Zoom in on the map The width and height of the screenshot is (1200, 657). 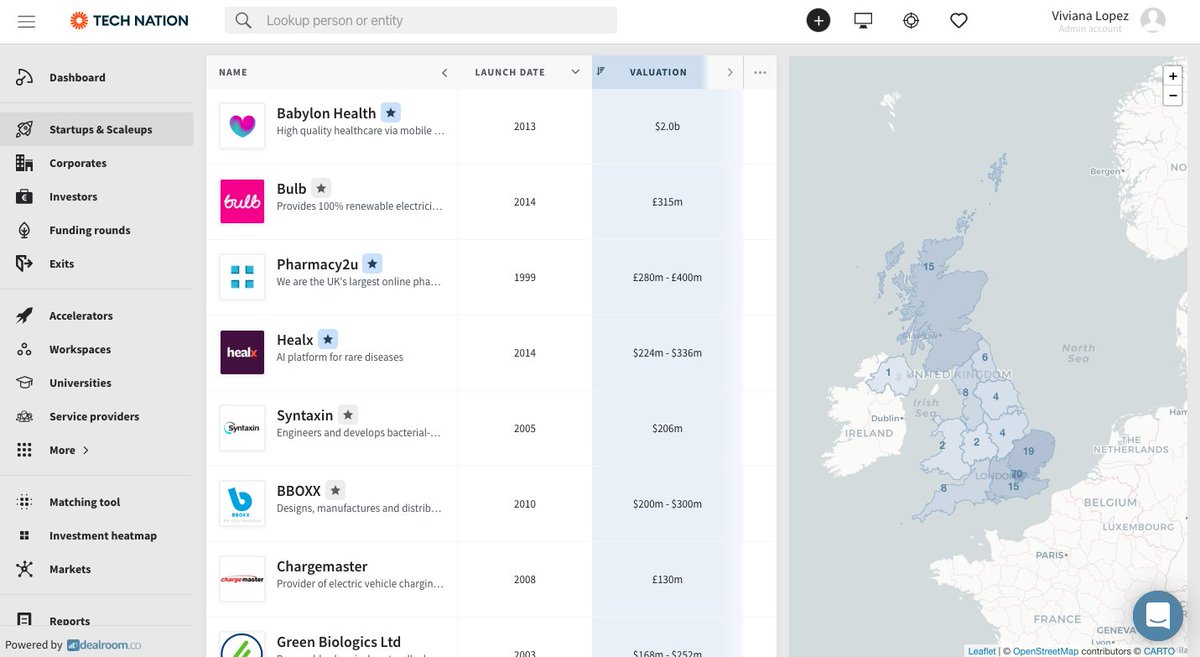coord(1173,76)
